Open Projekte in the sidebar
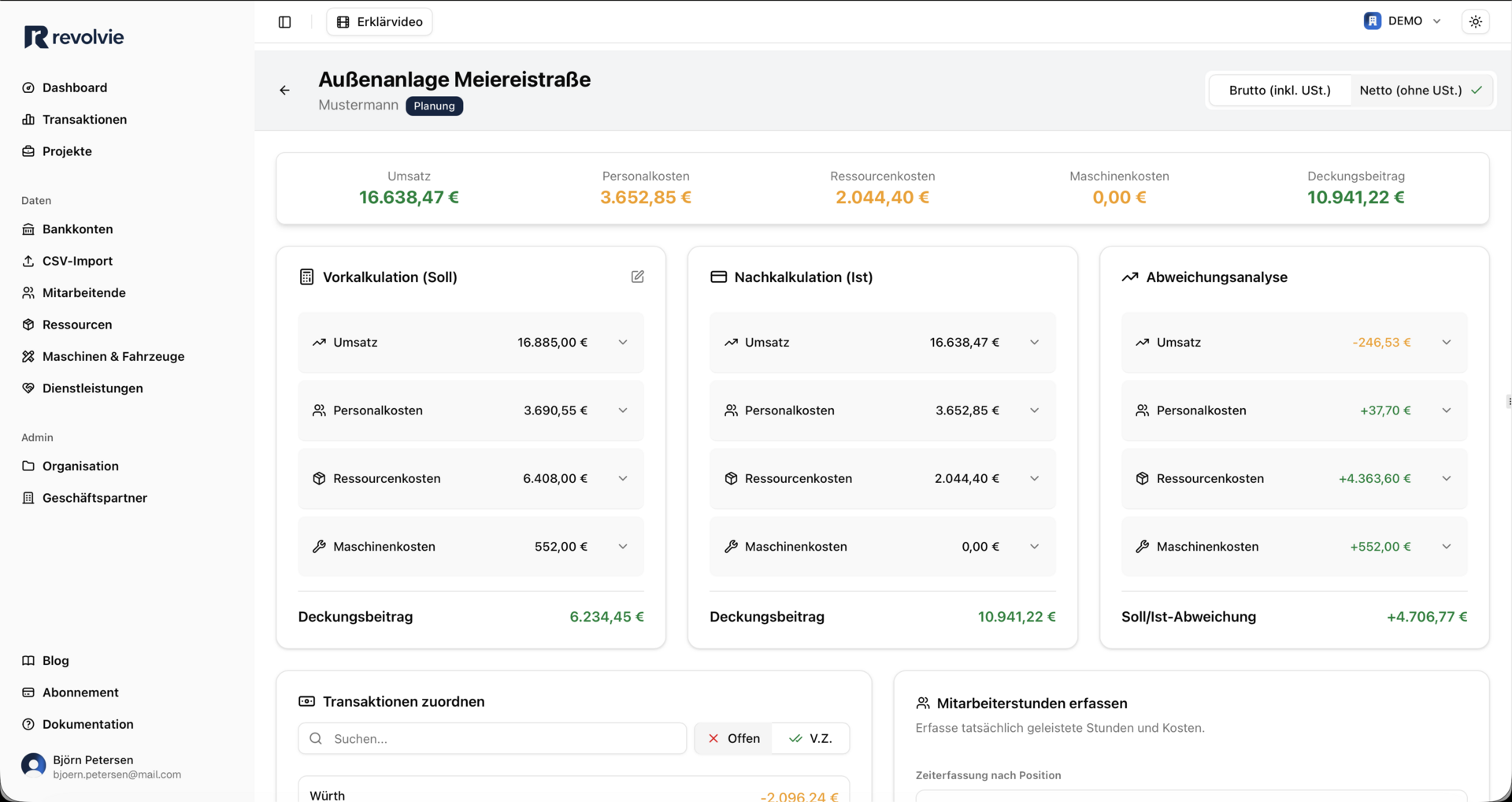 [67, 151]
